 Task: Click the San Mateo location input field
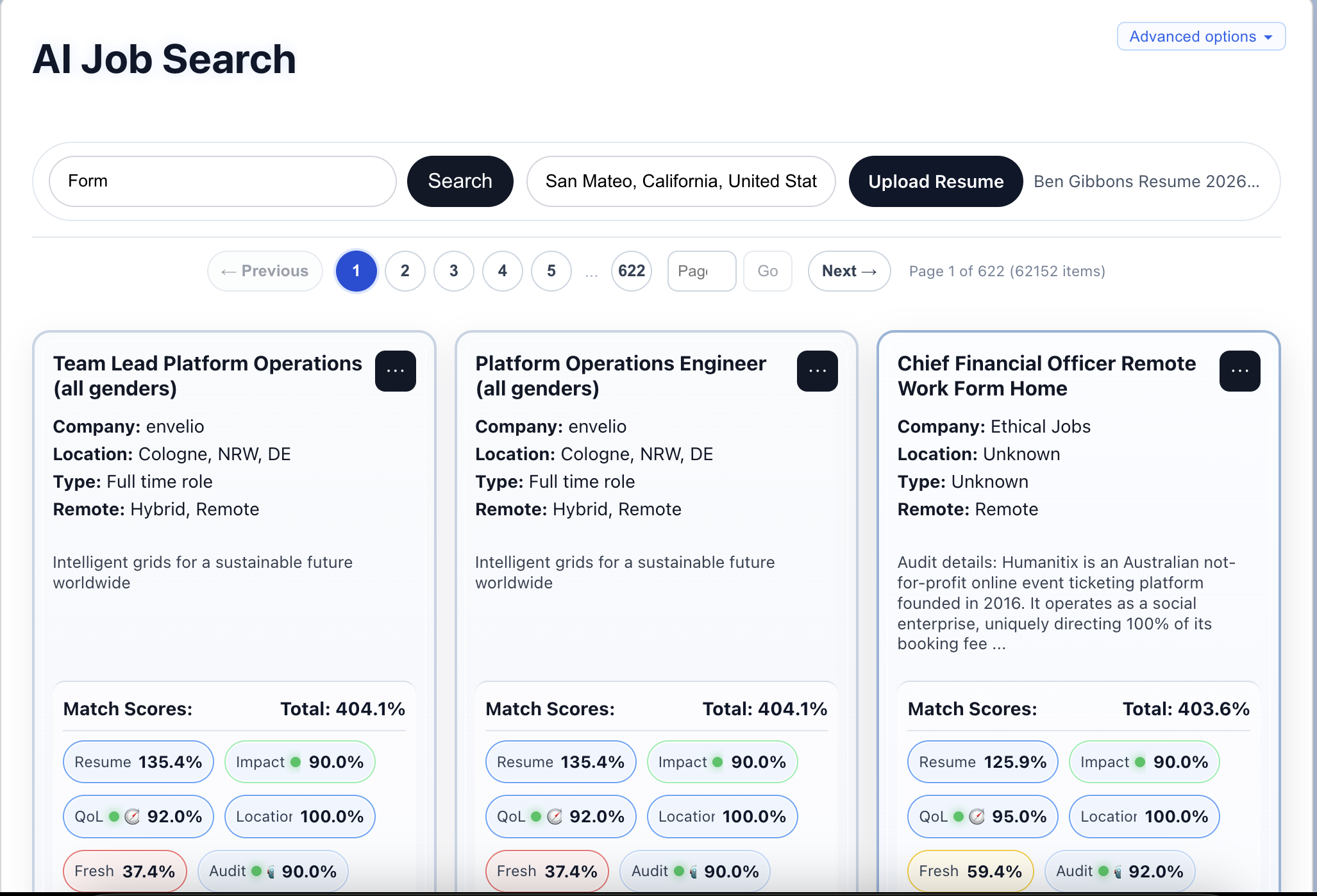coord(681,181)
